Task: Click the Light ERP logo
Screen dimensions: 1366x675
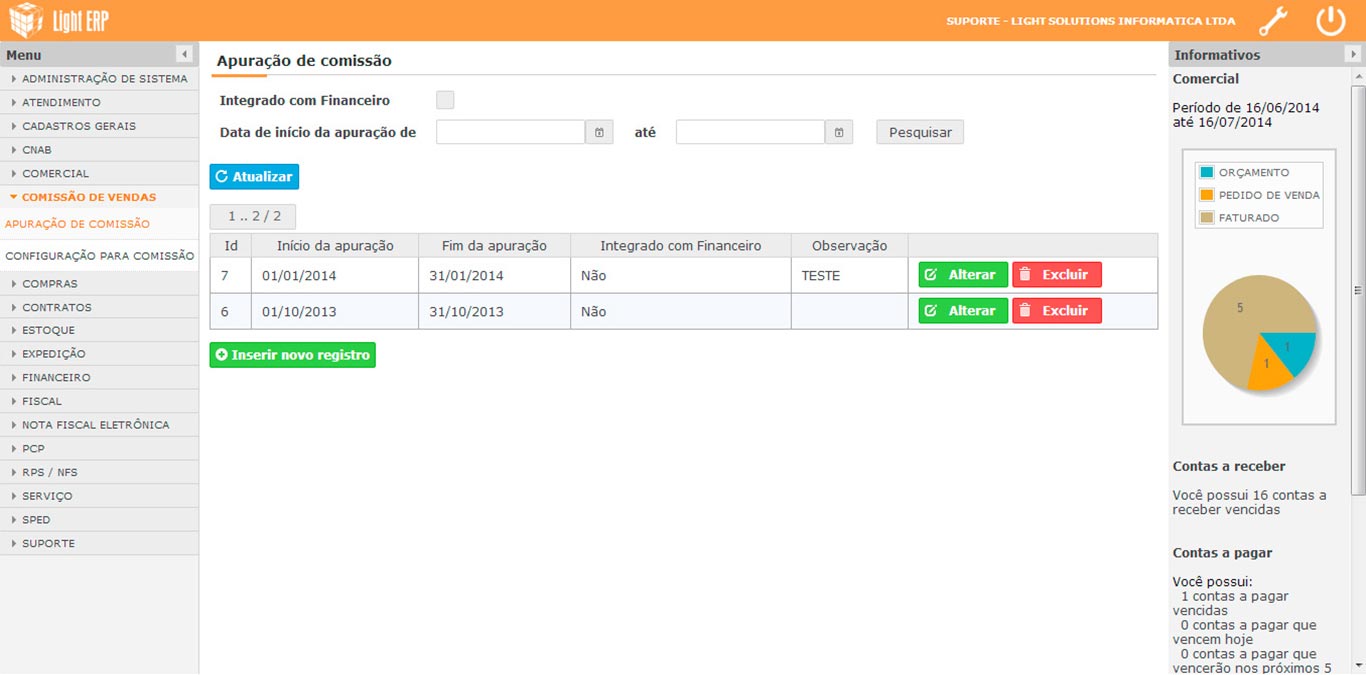Action: (x=58, y=20)
